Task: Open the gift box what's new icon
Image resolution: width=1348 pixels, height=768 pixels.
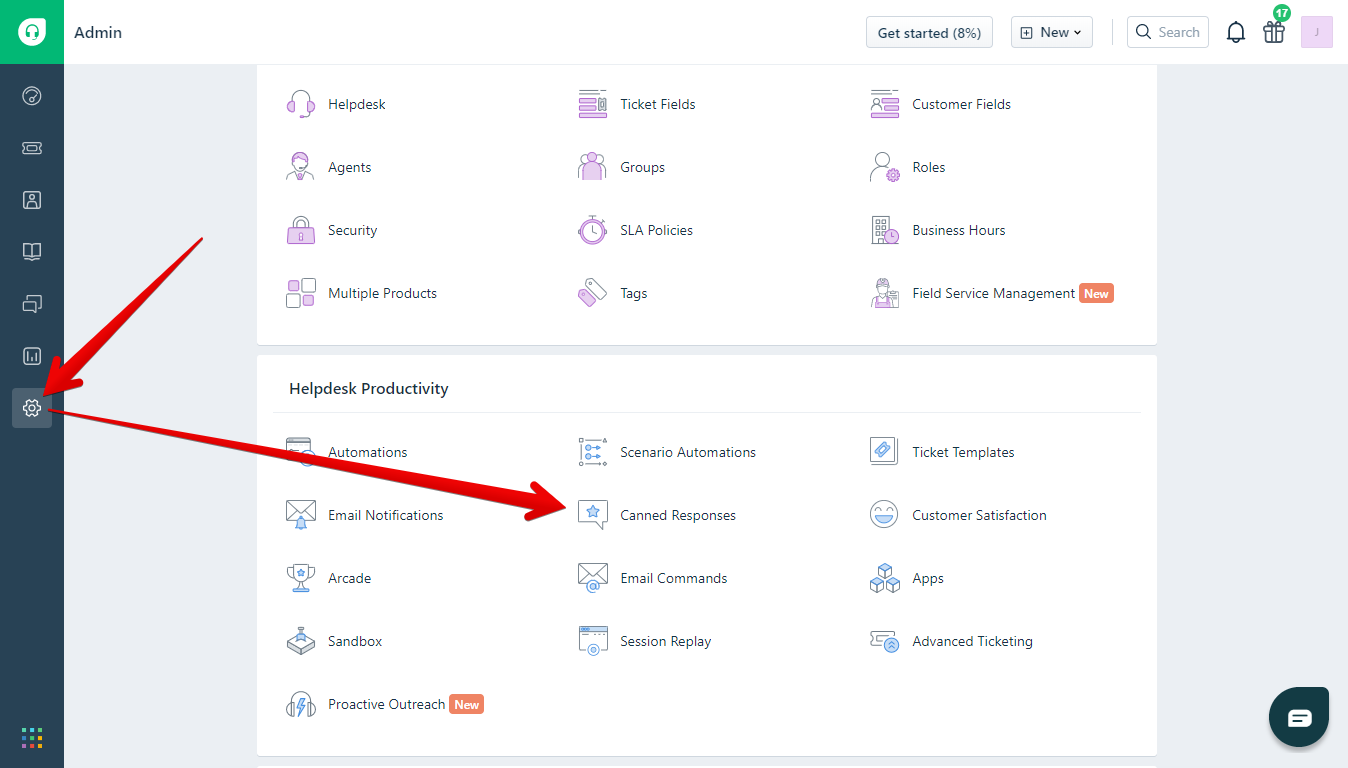Action: tap(1274, 32)
